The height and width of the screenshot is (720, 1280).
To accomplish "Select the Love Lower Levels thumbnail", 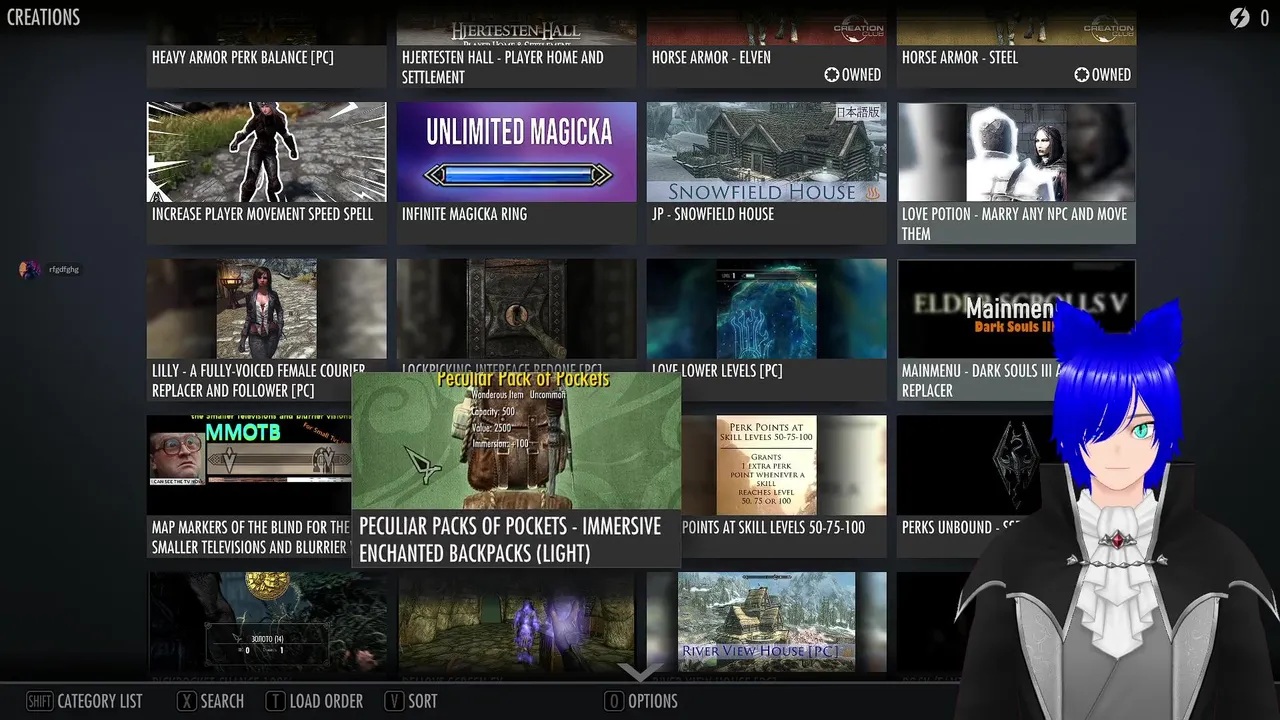I will pos(766,309).
